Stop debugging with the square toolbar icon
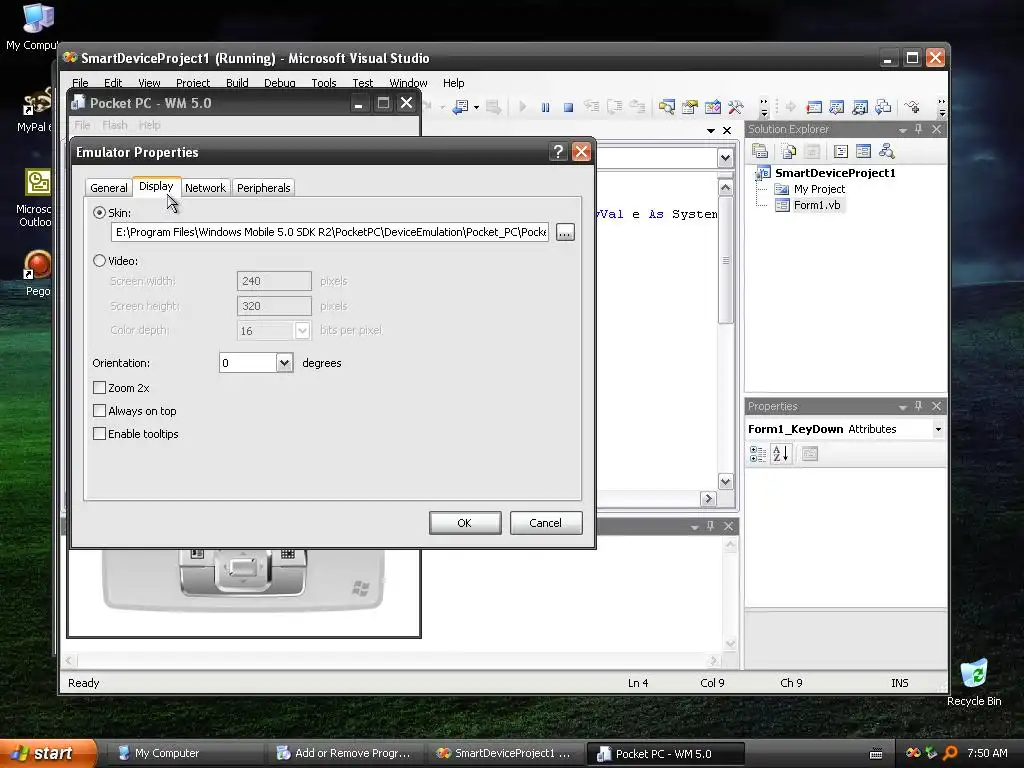Image resolution: width=1024 pixels, height=768 pixels. coord(568,107)
